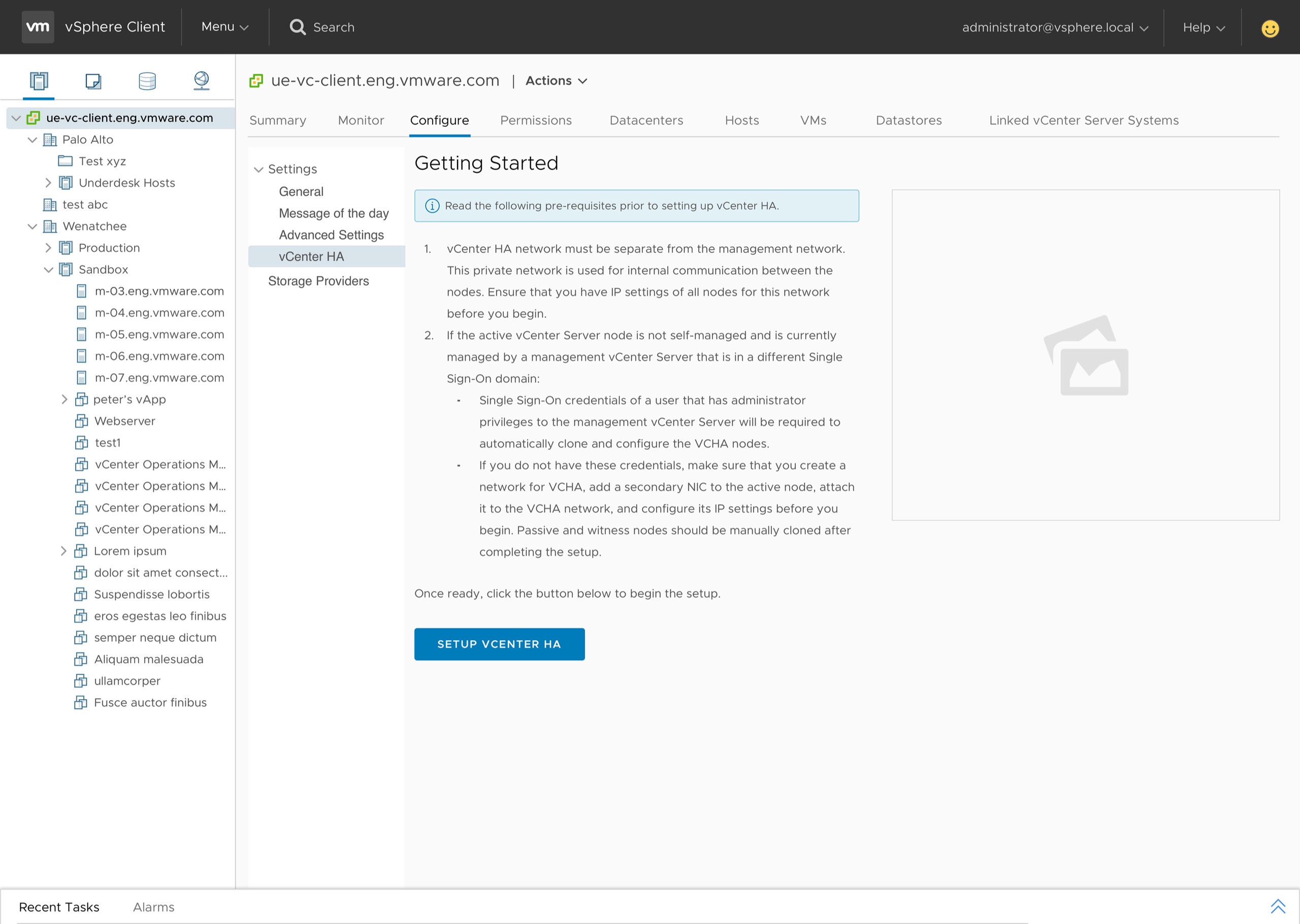
Task: Click the ullamcorper VM icon
Action: (x=81, y=681)
